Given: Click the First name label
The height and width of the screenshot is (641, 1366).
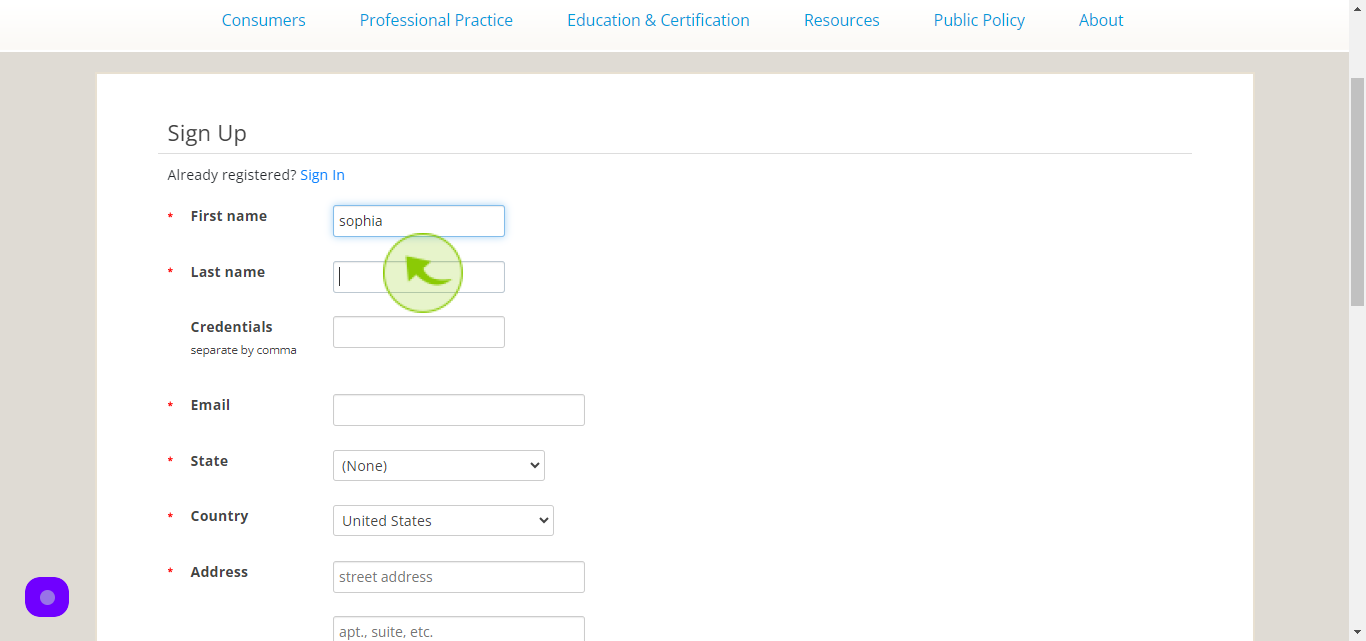Looking at the screenshot, I should 229,216.
